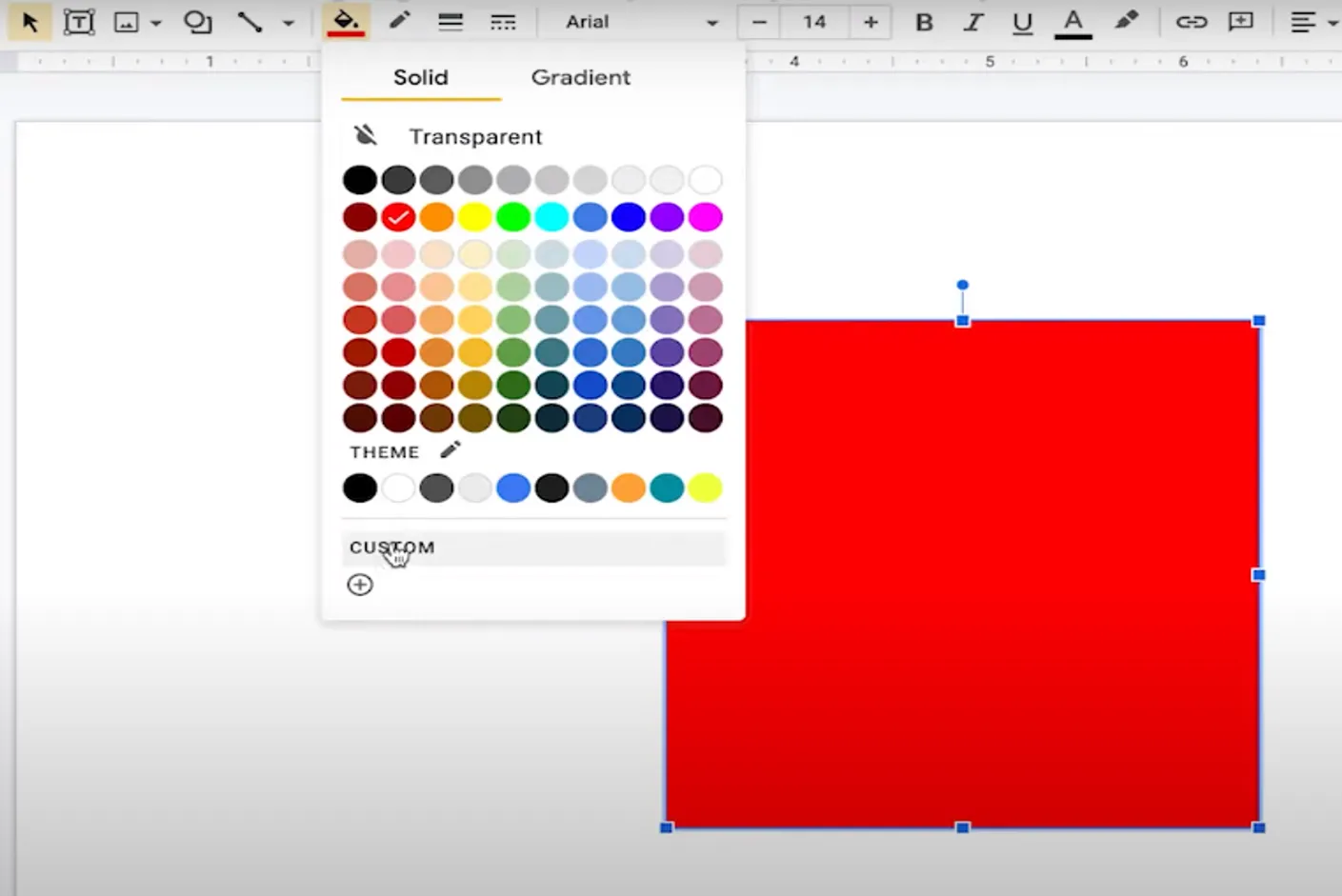This screenshot has width=1342, height=896.
Task: Open the border weight options
Action: (451, 21)
